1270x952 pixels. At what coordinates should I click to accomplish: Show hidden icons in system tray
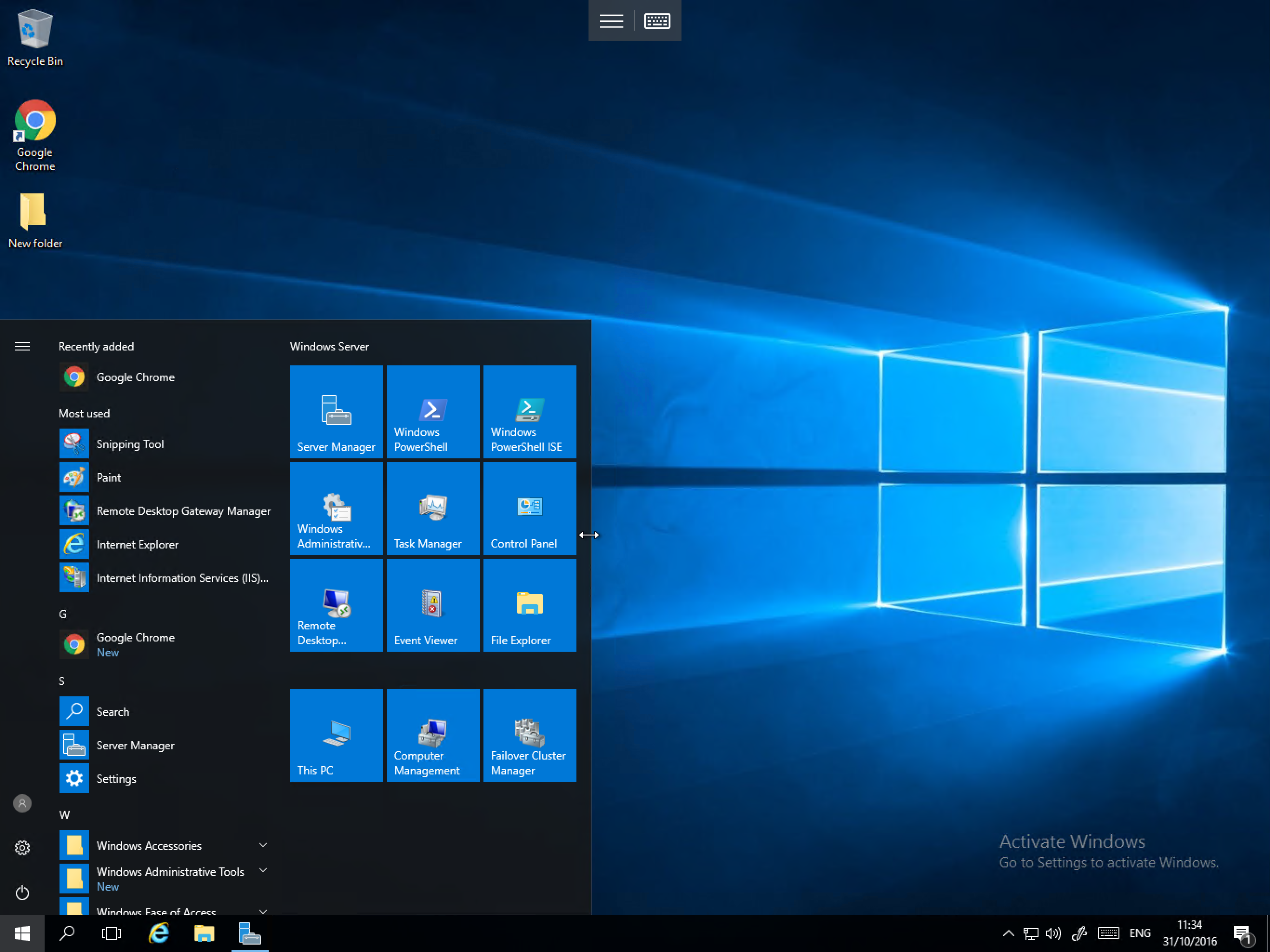pyautogui.click(x=1008, y=933)
